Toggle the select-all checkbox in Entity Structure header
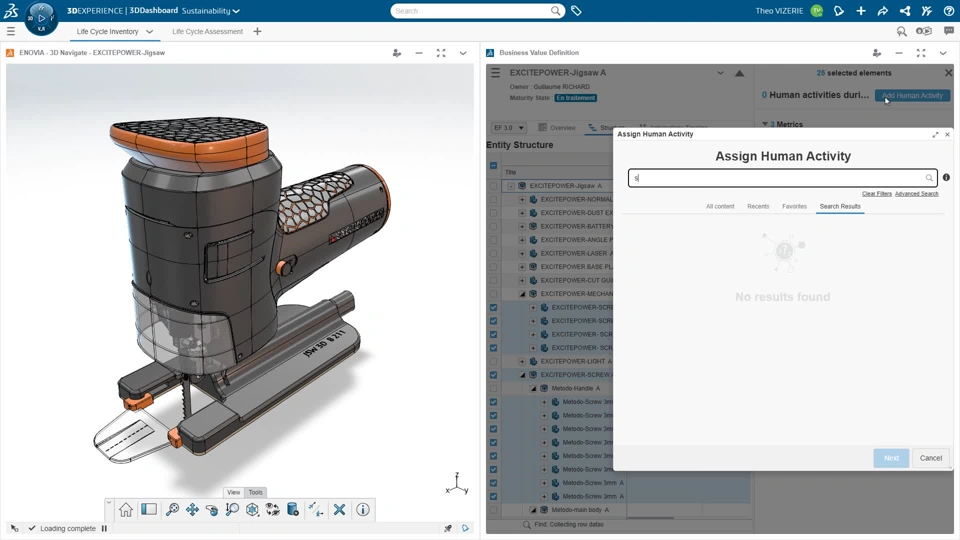960x540 pixels. pyautogui.click(x=493, y=166)
